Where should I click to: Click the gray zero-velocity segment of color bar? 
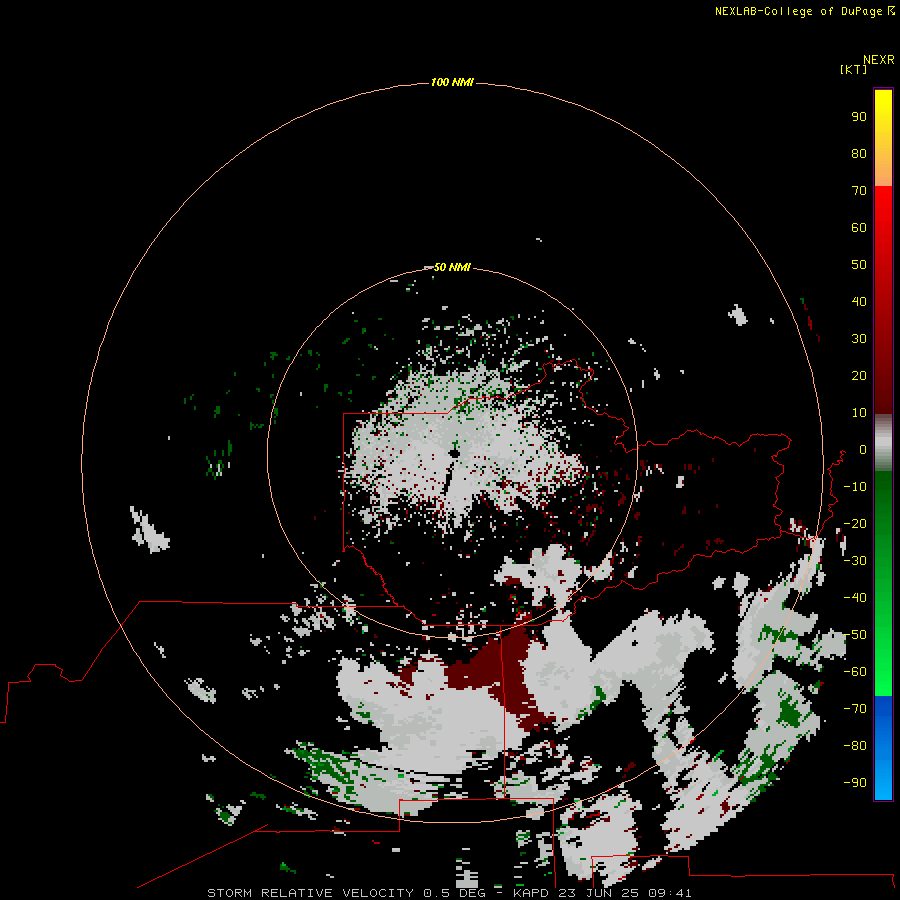pyautogui.click(x=883, y=443)
